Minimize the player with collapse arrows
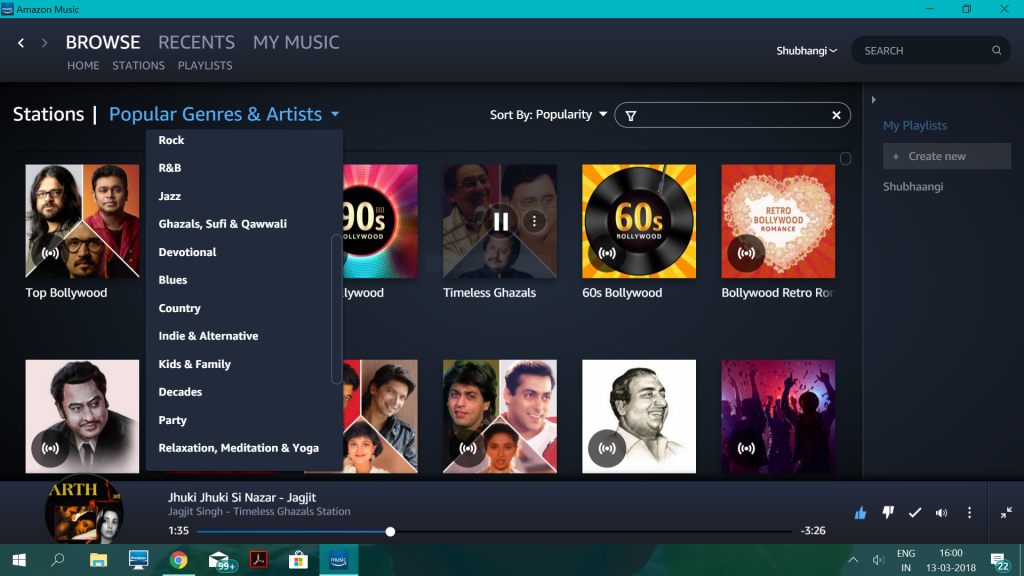 coord(1006,513)
